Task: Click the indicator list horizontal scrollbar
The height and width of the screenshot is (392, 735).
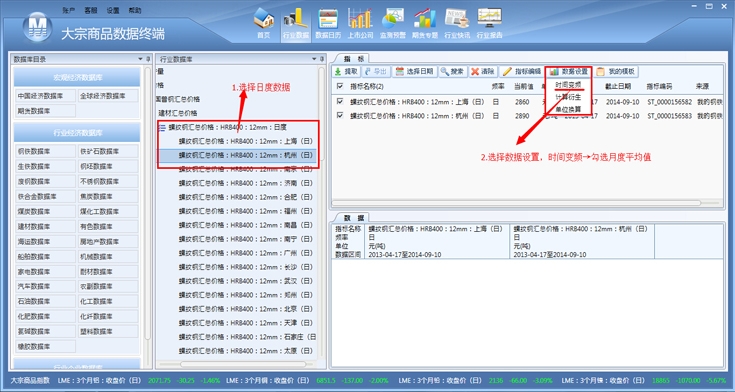Action: (516, 203)
